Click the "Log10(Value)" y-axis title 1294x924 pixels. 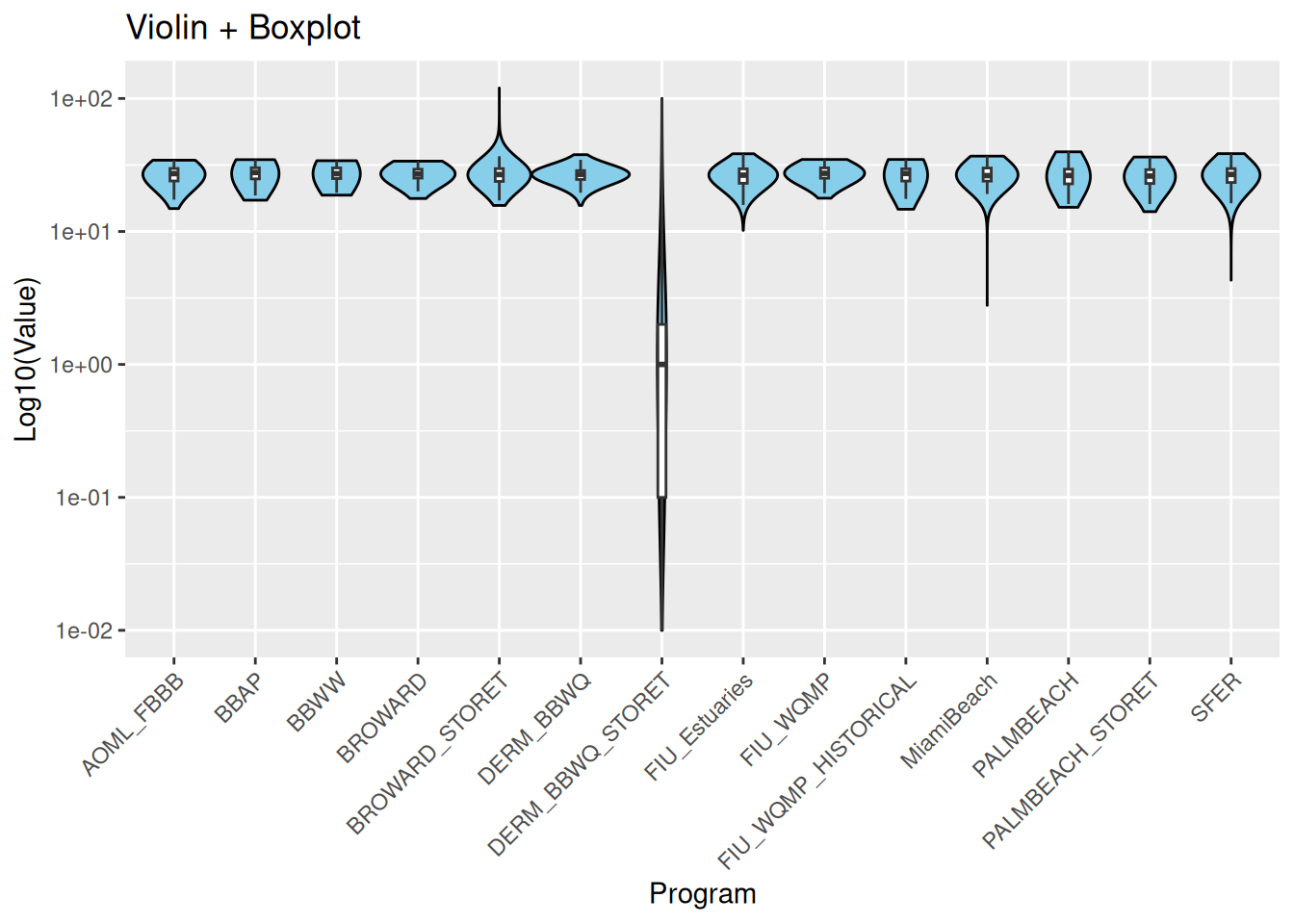[x=27, y=359]
